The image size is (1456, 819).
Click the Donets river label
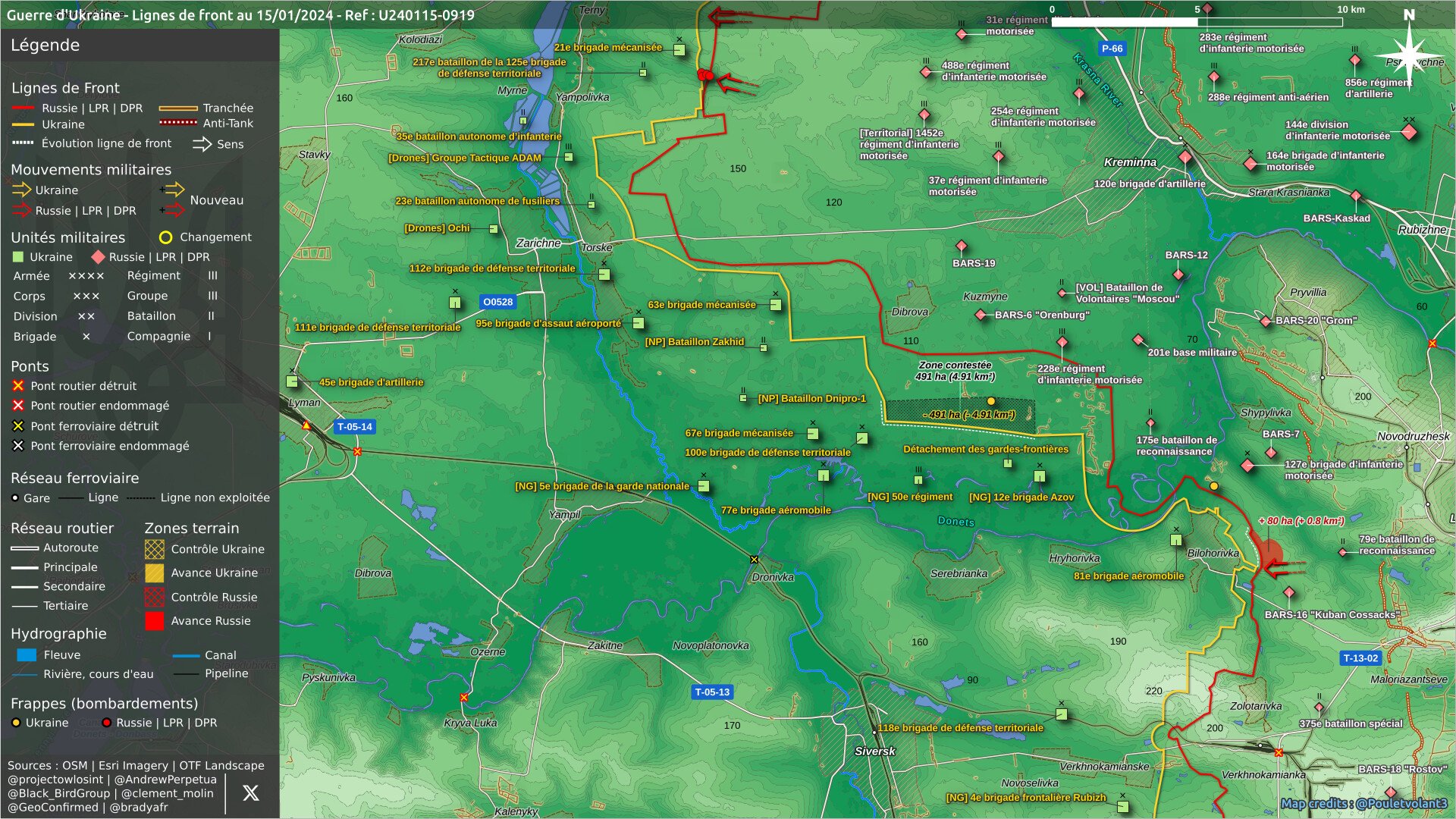(955, 521)
